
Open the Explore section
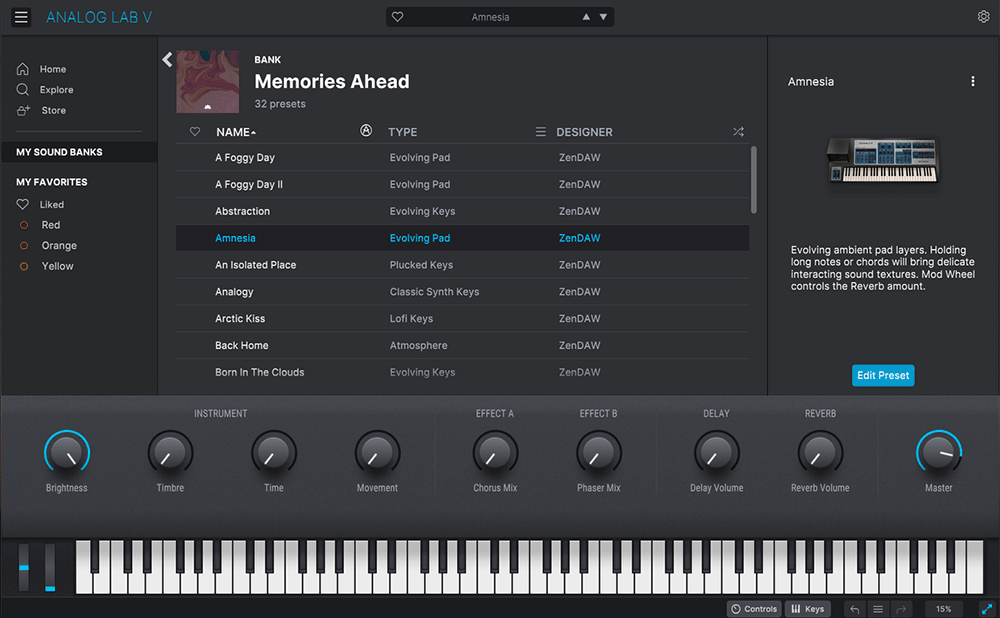(x=45, y=90)
